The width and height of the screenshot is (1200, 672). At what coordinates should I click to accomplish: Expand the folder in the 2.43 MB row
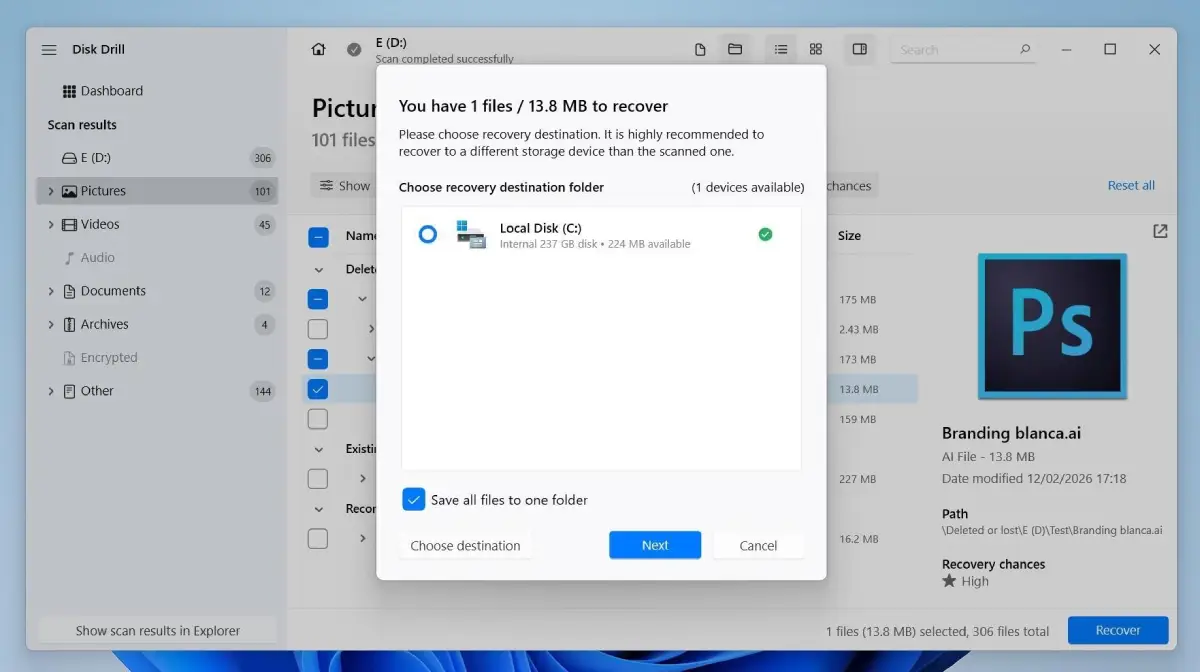371,329
